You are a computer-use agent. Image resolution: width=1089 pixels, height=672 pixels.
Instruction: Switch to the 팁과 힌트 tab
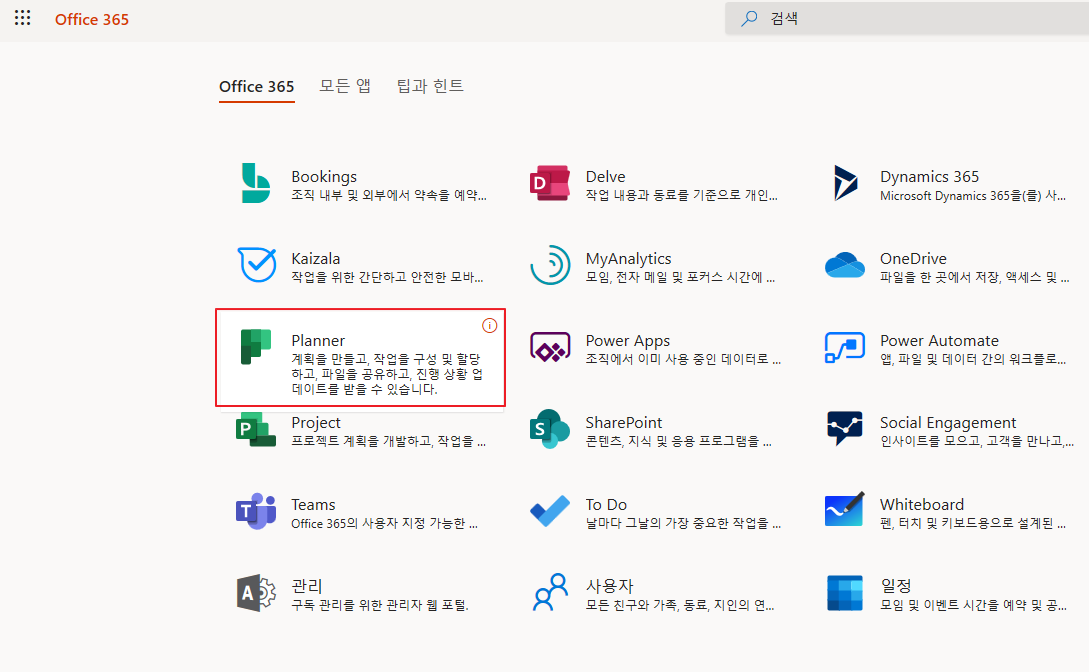[x=430, y=86]
